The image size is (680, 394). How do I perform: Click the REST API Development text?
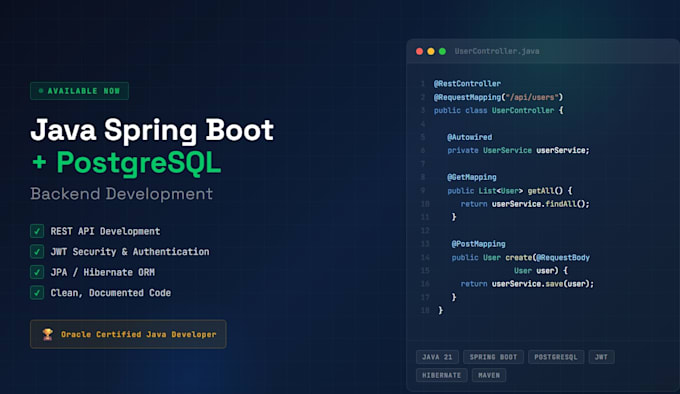pyautogui.click(x=105, y=231)
